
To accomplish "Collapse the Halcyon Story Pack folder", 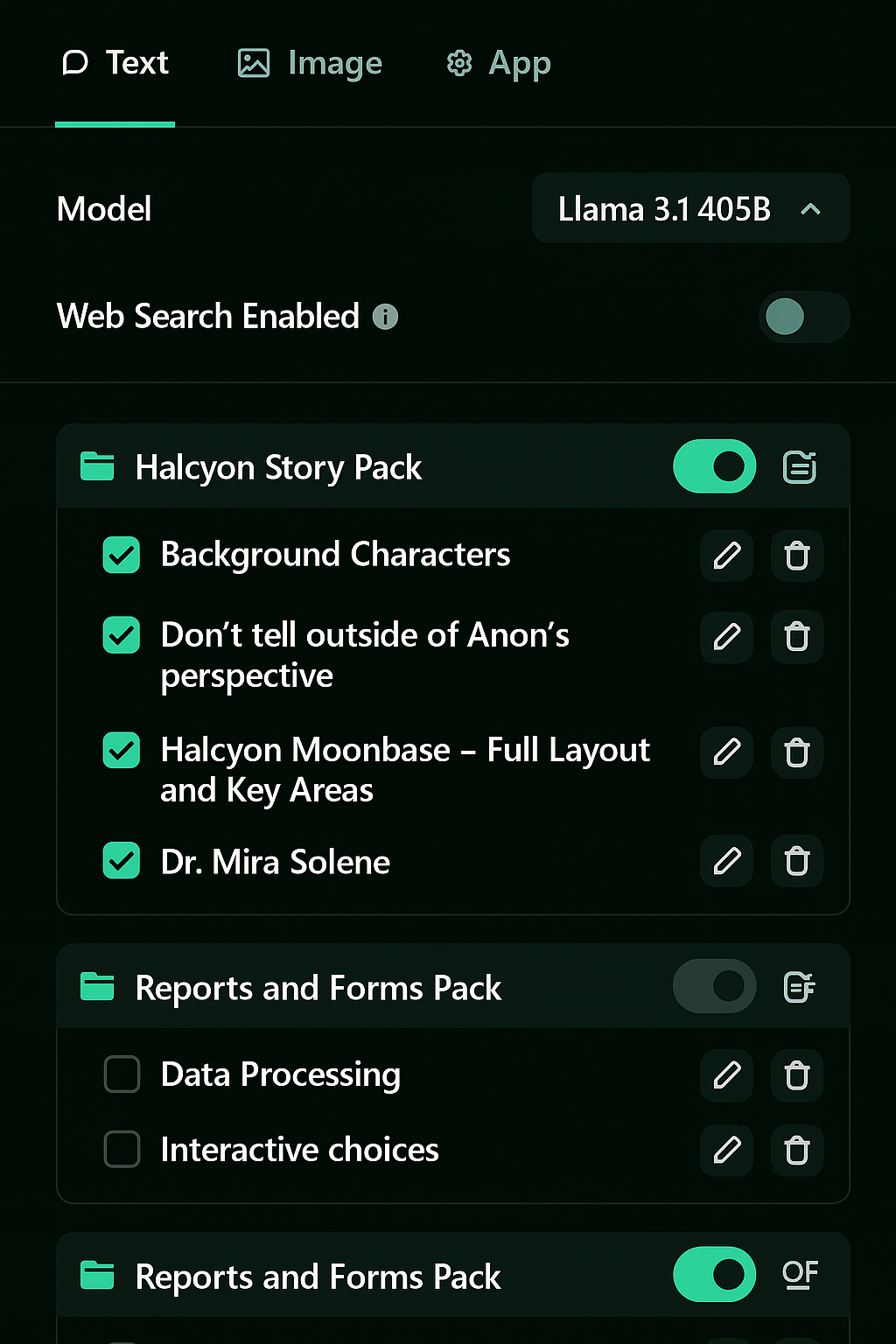I will coord(97,466).
